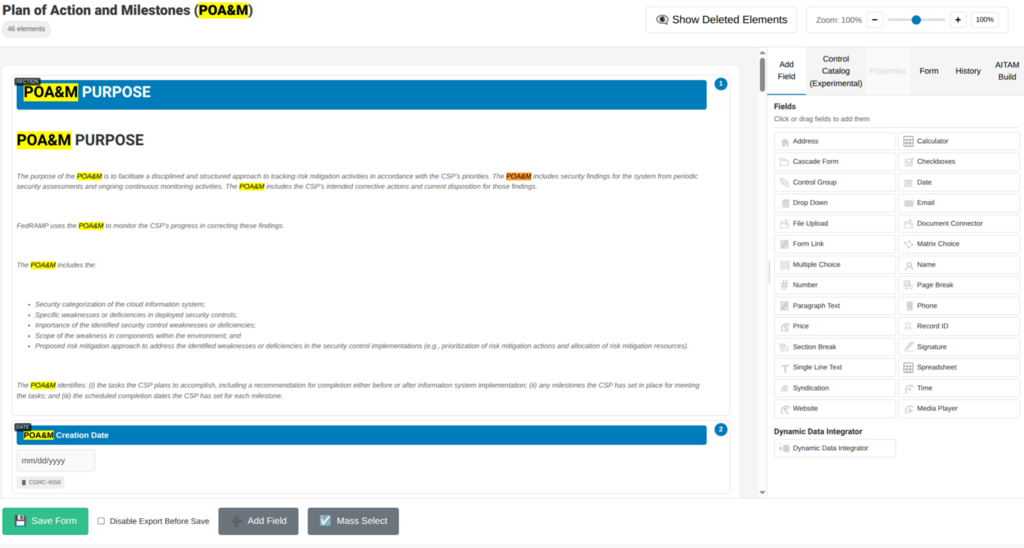The image size is (1024, 548).
Task: Insert a Section Break element
Action: (x=834, y=347)
